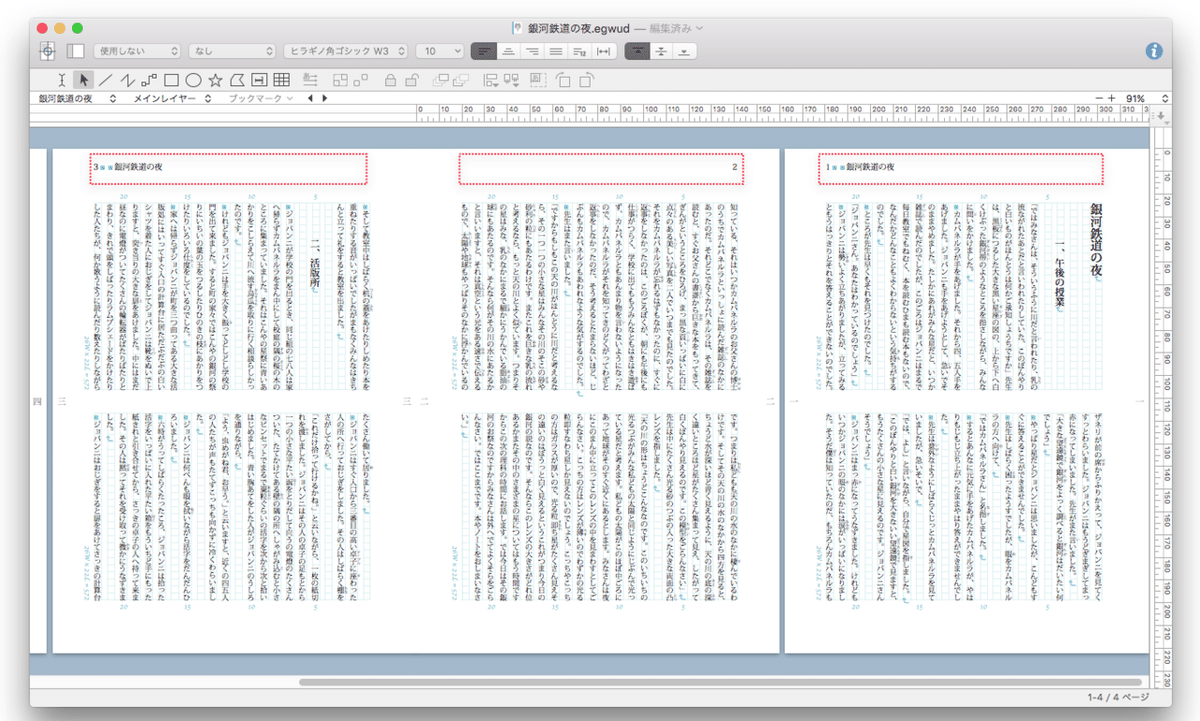Select the page 1 header text box
The width and height of the screenshot is (1200, 721).
[x=960, y=168]
